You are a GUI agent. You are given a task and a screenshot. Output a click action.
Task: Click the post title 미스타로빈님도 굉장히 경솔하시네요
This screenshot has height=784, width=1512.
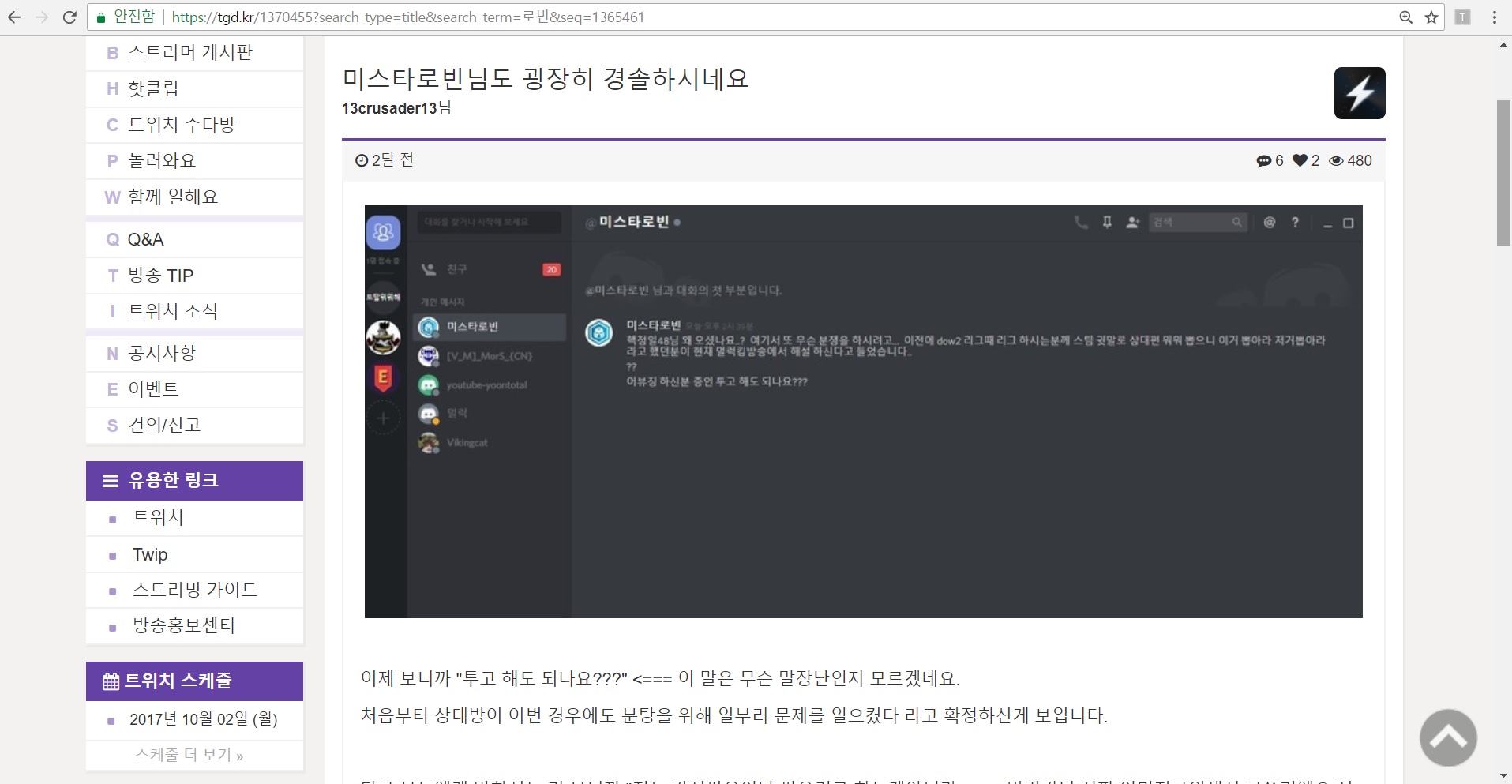point(546,79)
